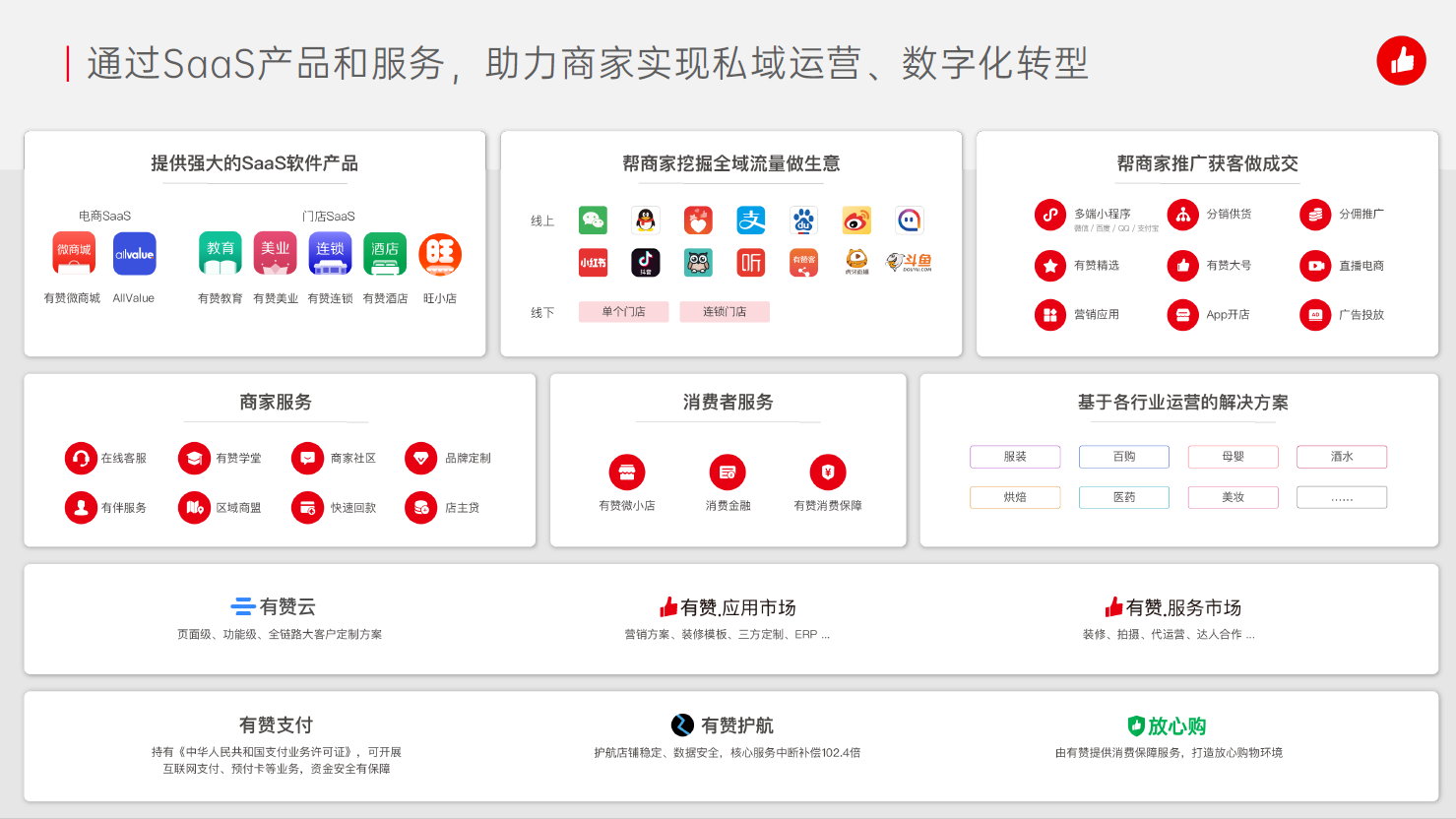The height and width of the screenshot is (819, 1456).
Task: Open the 有赞.服务市场 logo
Action: [x=1172, y=607]
